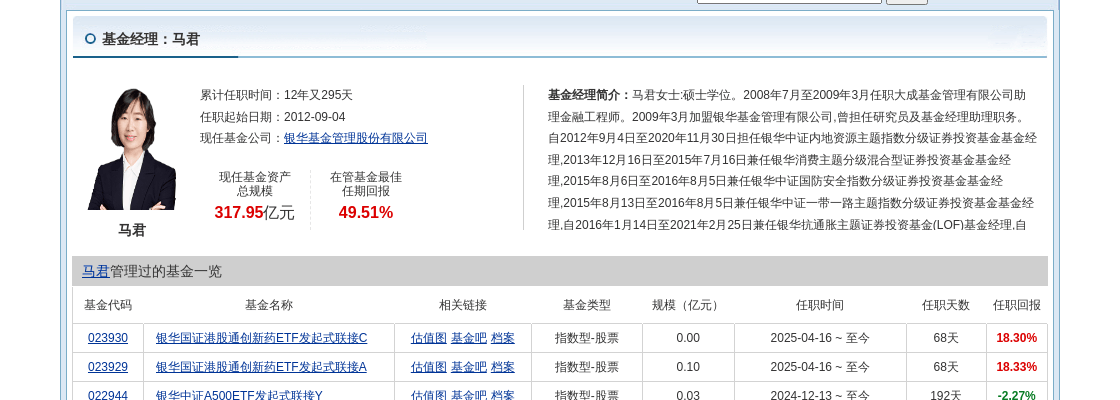Click the 累计任职时间:12年又295天 text
1120x400 pixels.
(276, 95)
